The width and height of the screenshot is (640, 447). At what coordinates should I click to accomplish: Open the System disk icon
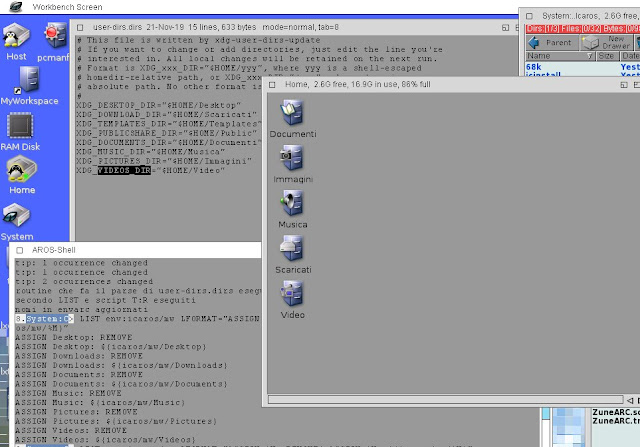click(x=17, y=222)
